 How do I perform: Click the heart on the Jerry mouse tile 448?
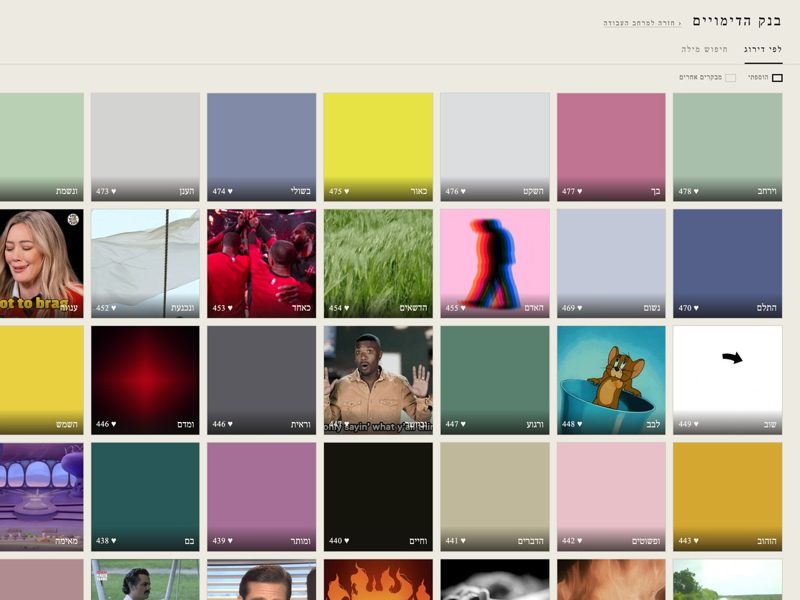click(580, 424)
